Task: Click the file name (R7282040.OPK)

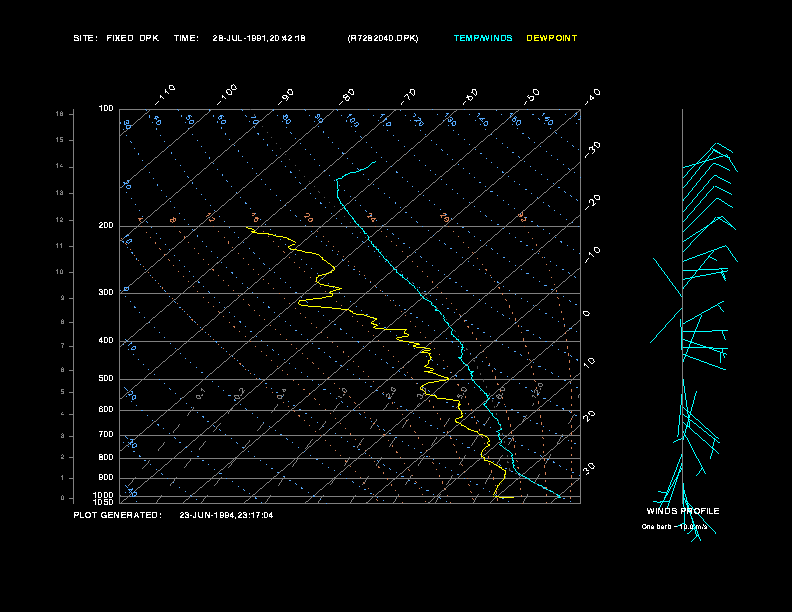Action: click(383, 38)
